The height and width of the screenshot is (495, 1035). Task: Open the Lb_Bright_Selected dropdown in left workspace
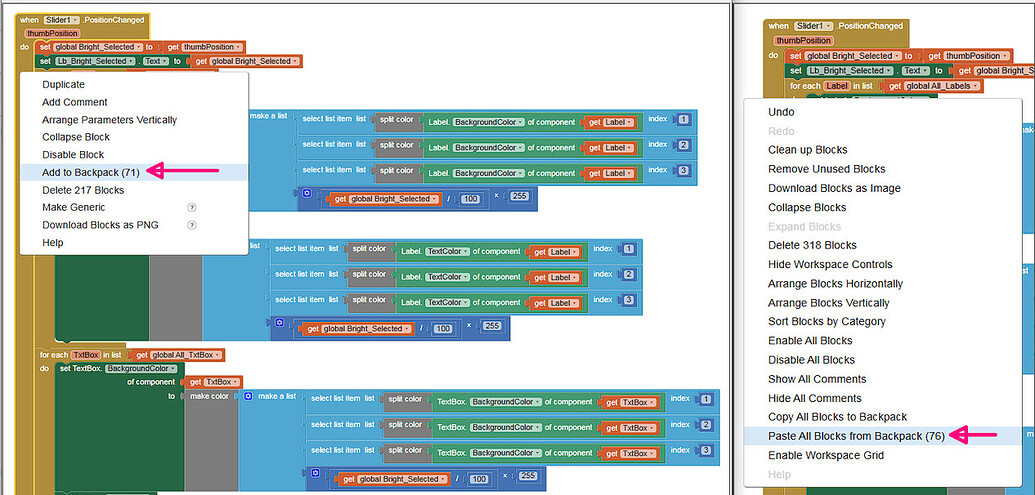(x=96, y=61)
